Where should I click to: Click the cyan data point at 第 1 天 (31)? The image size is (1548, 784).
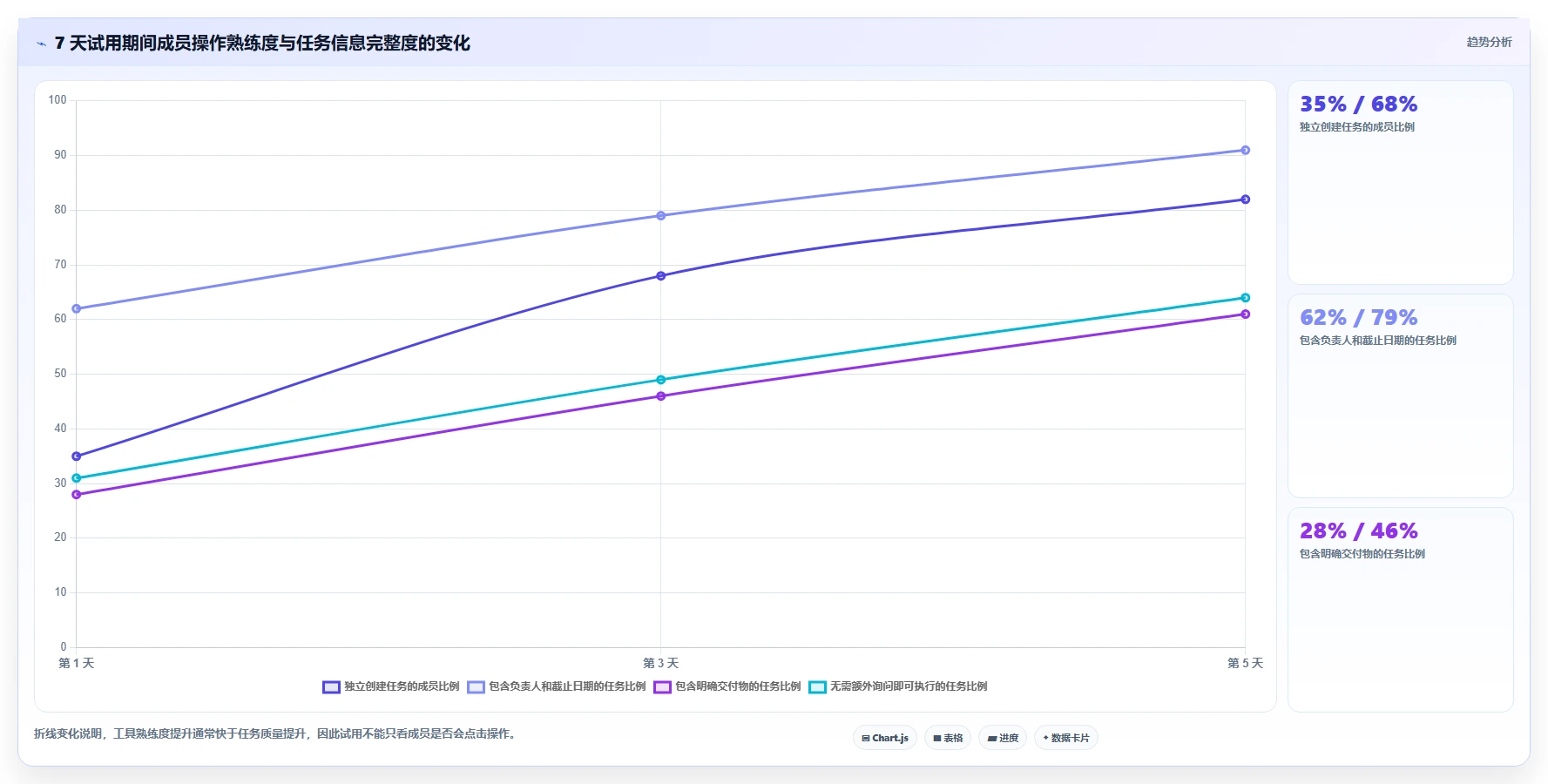(76, 478)
